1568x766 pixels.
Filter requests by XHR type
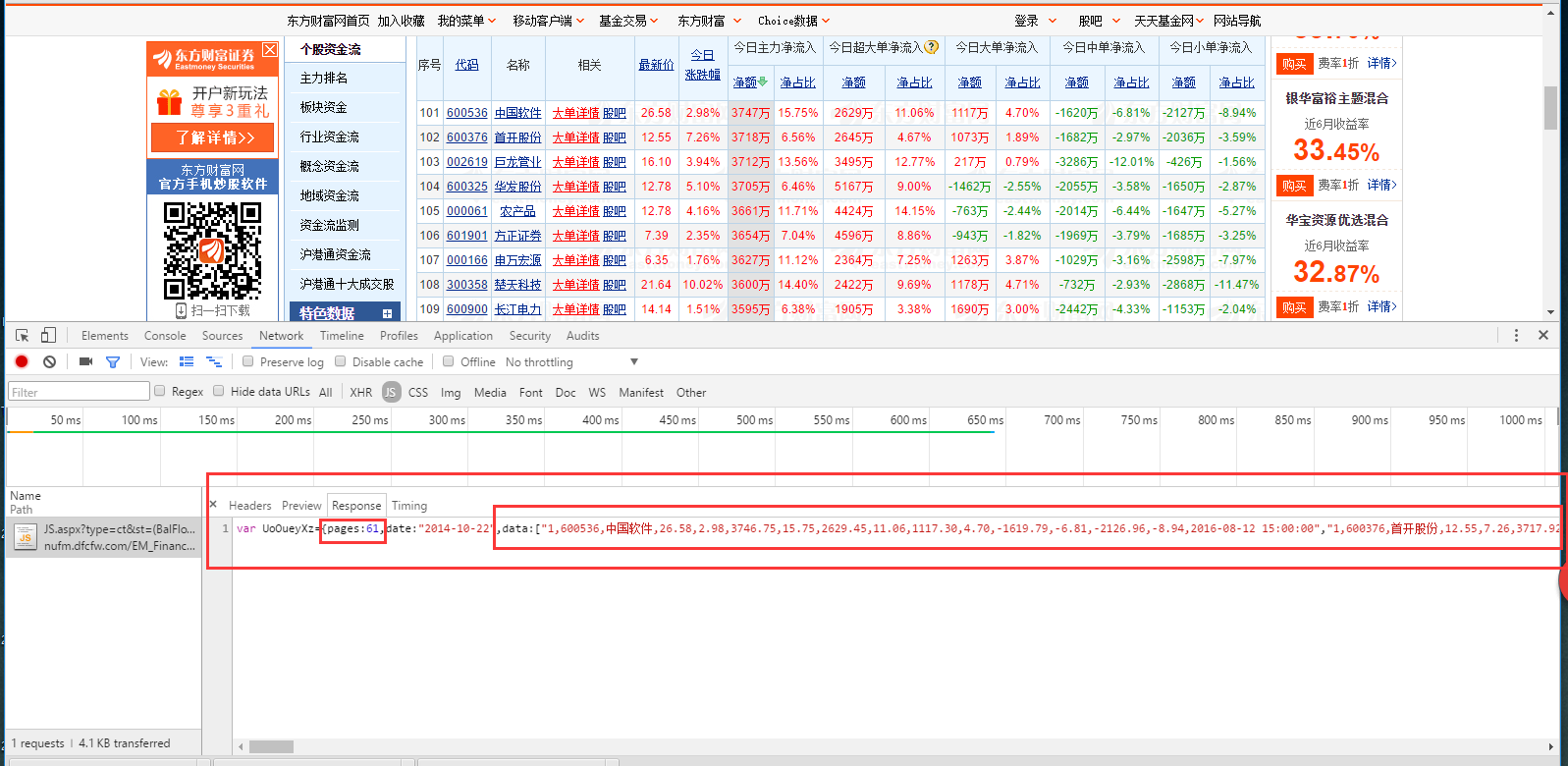tap(361, 392)
